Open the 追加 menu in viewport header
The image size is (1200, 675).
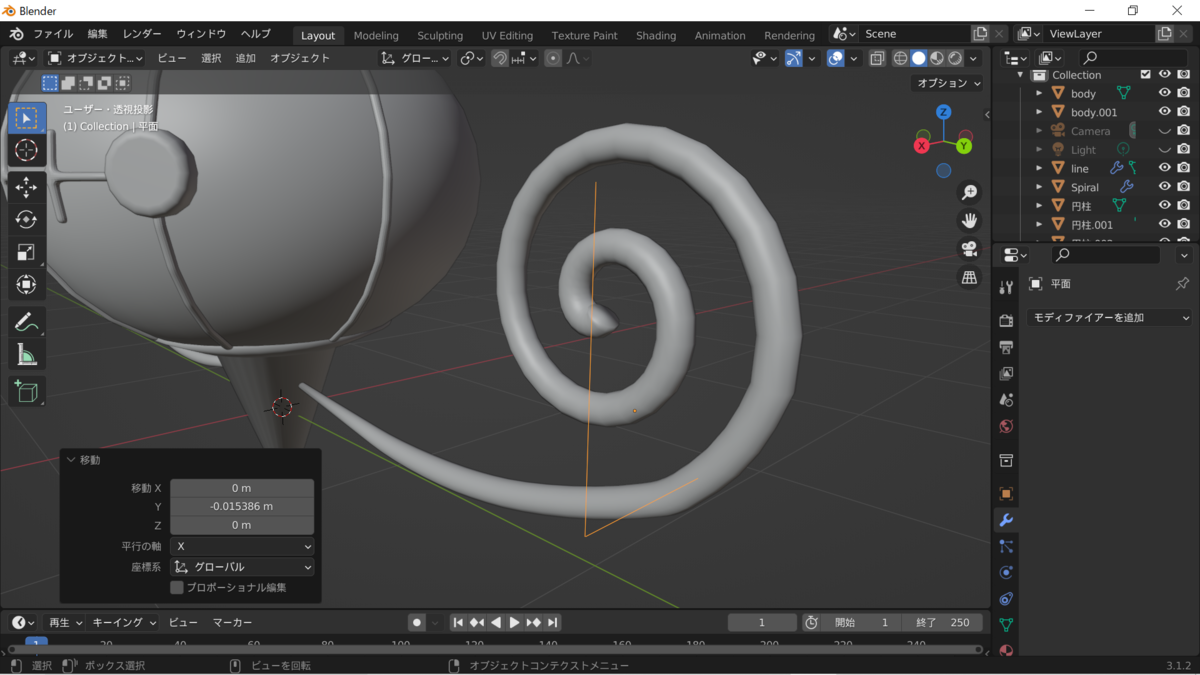245,58
